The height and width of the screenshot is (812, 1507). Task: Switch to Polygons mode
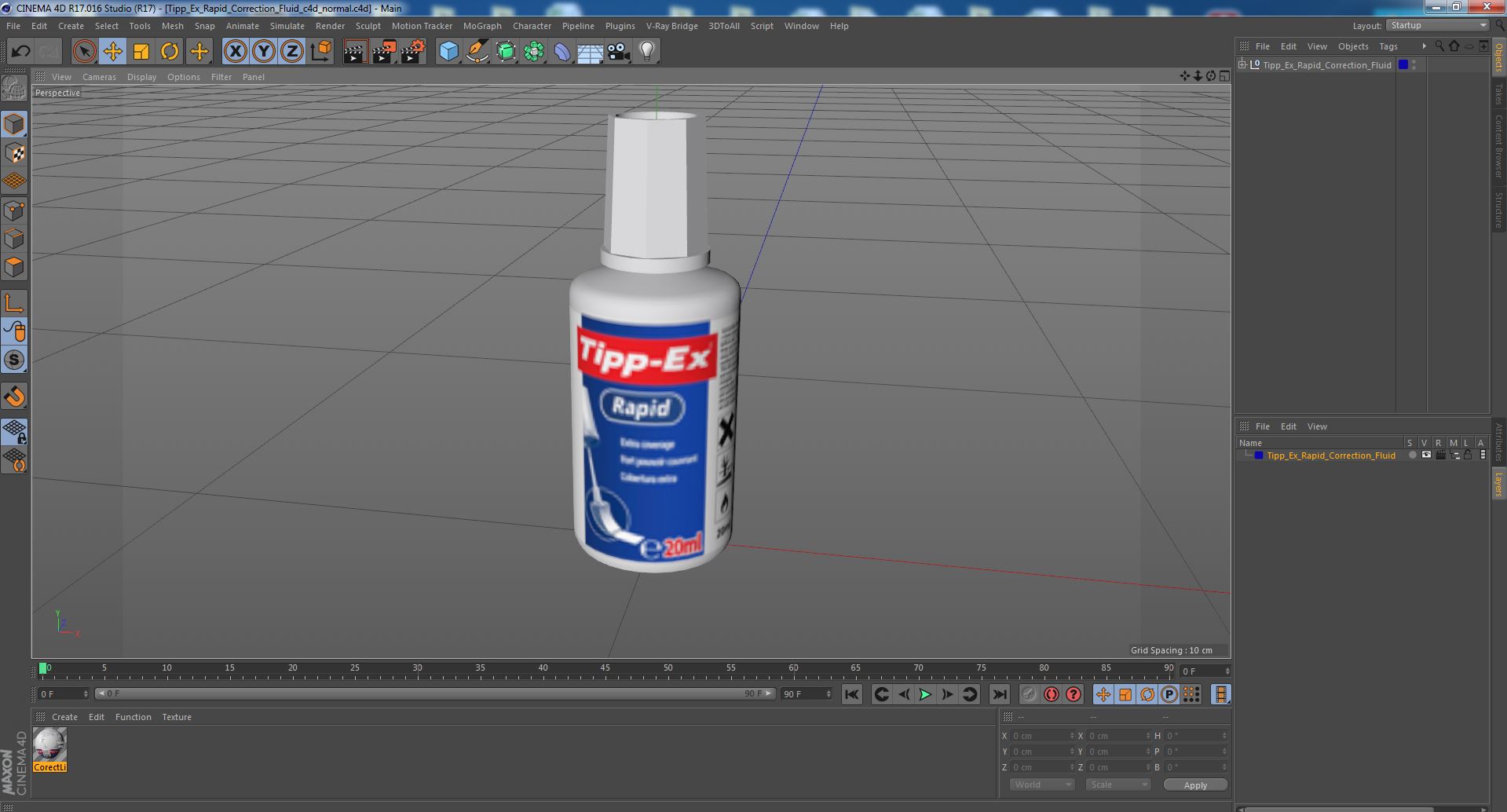[x=14, y=267]
